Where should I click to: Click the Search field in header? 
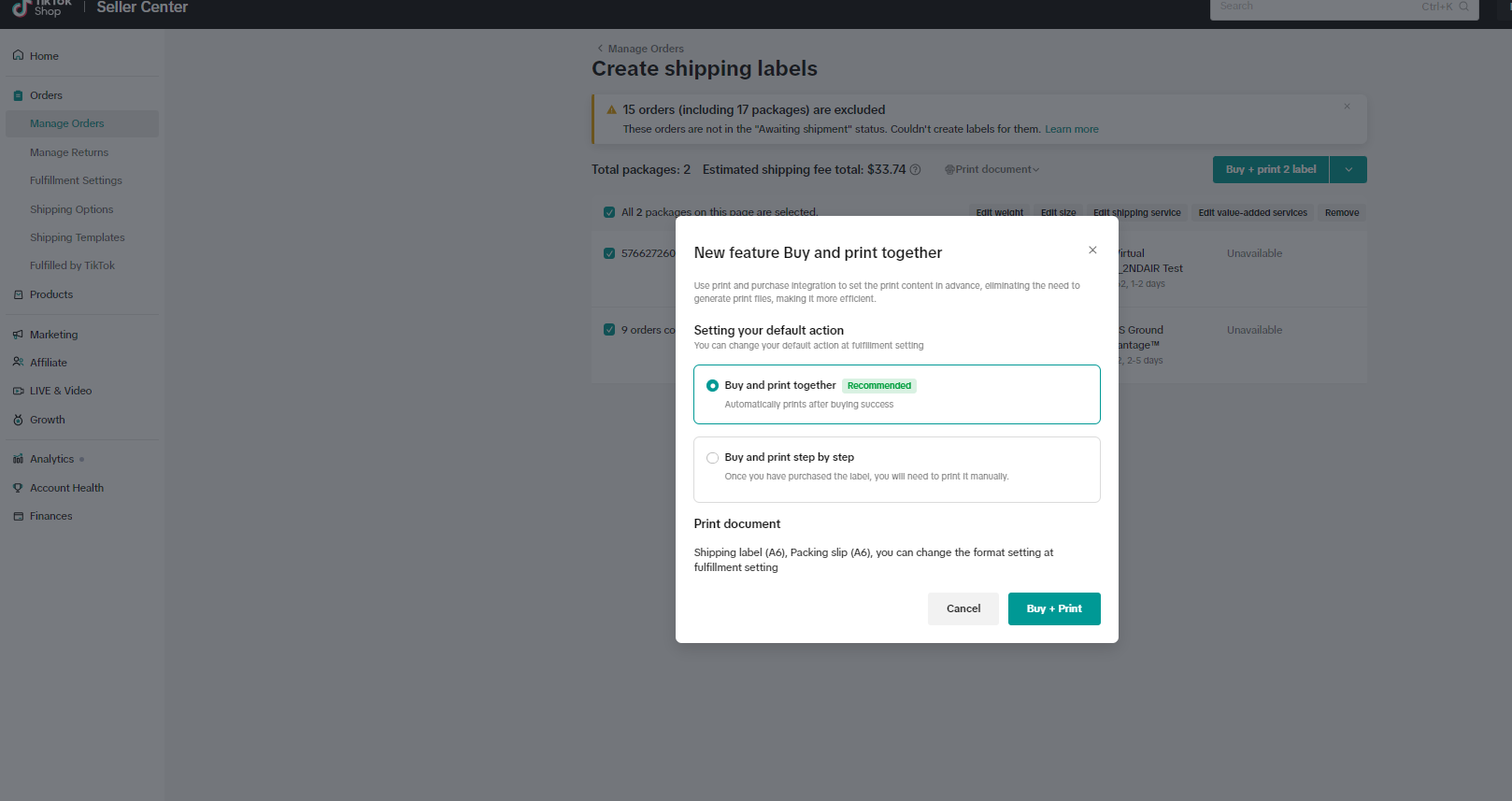coord(1318,7)
